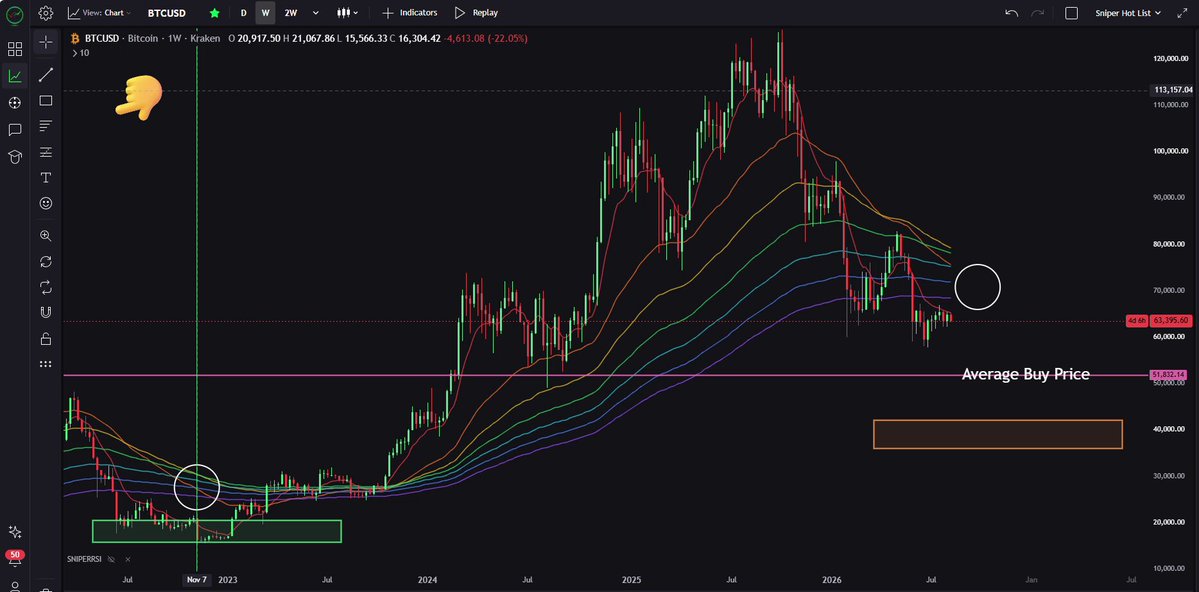Choose the text annotation tool

pos(46,177)
